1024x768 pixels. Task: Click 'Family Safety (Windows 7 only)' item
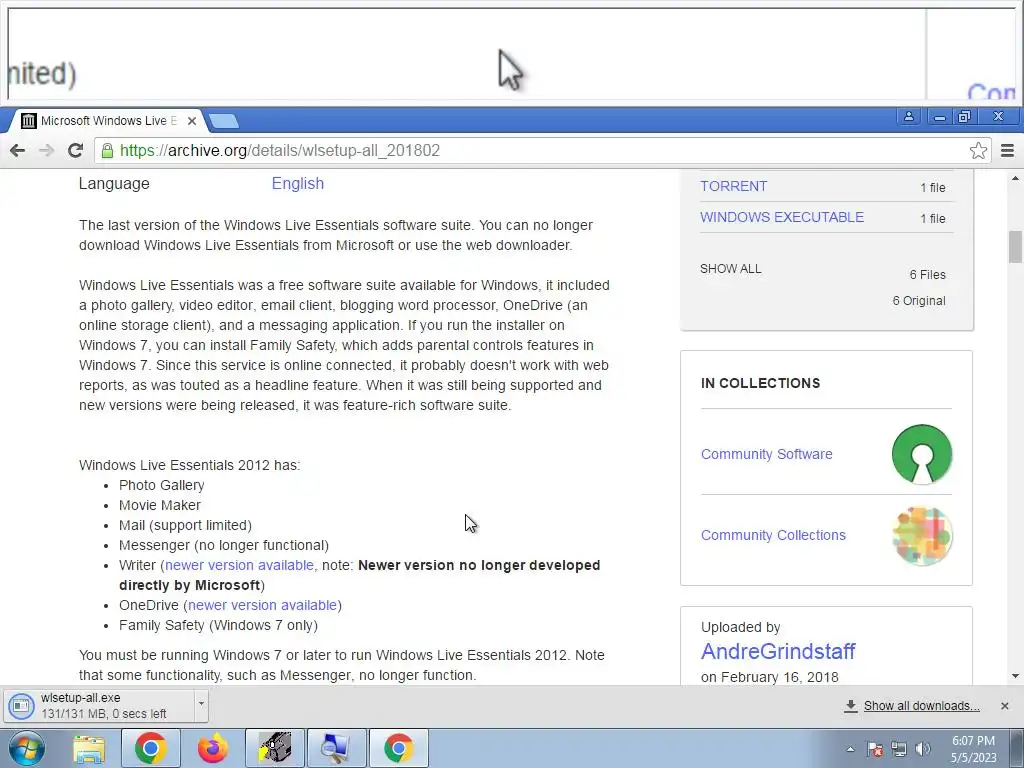point(218,626)
